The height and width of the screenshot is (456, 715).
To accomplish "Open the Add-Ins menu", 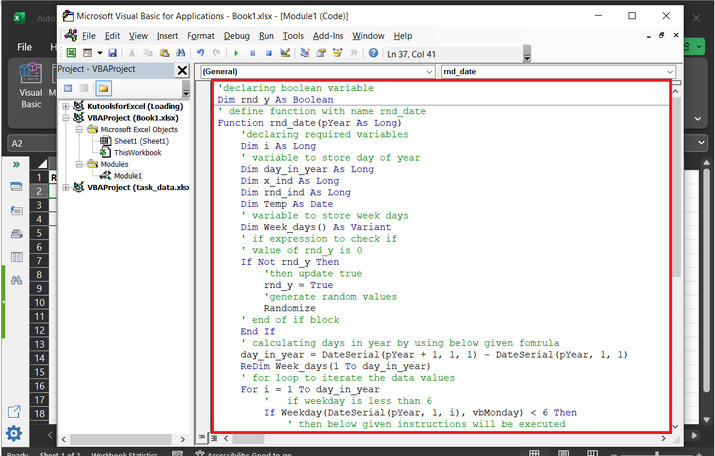I will tap(328, 36).
